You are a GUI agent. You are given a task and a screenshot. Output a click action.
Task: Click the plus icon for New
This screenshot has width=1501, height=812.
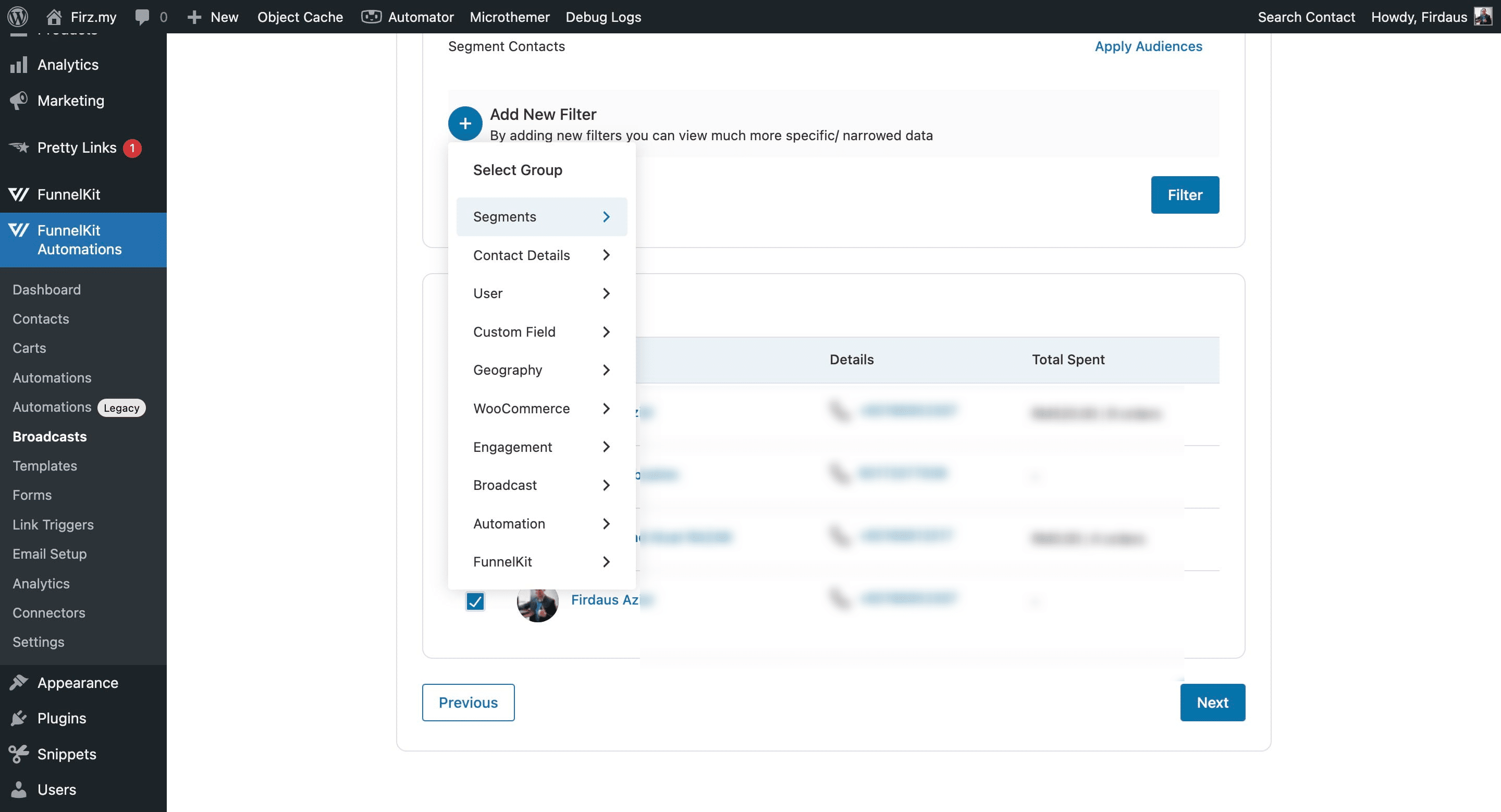pos(194,17)
